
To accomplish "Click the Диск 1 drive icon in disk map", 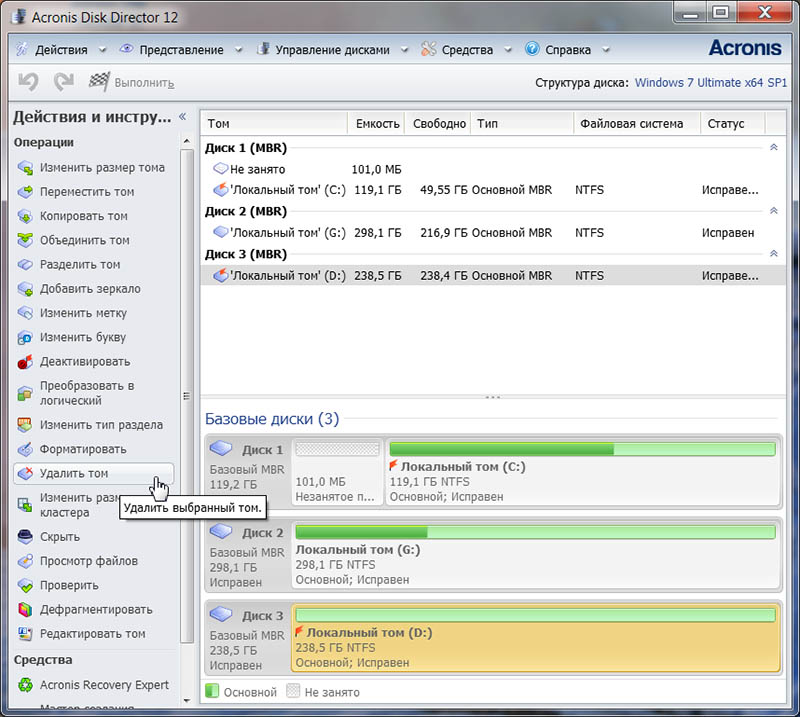I will click(x=221, y=449).
